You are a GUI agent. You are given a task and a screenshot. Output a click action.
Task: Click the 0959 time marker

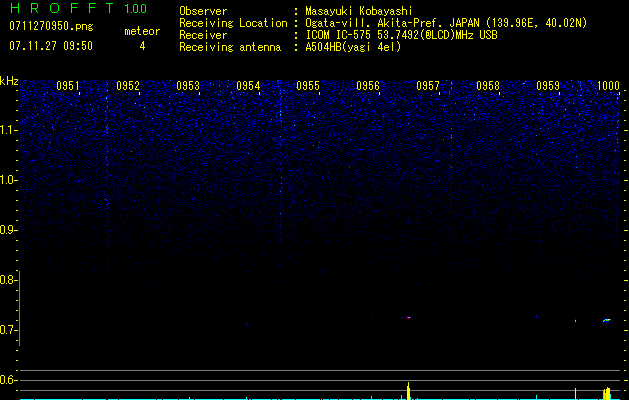click(x=548, y=86)
